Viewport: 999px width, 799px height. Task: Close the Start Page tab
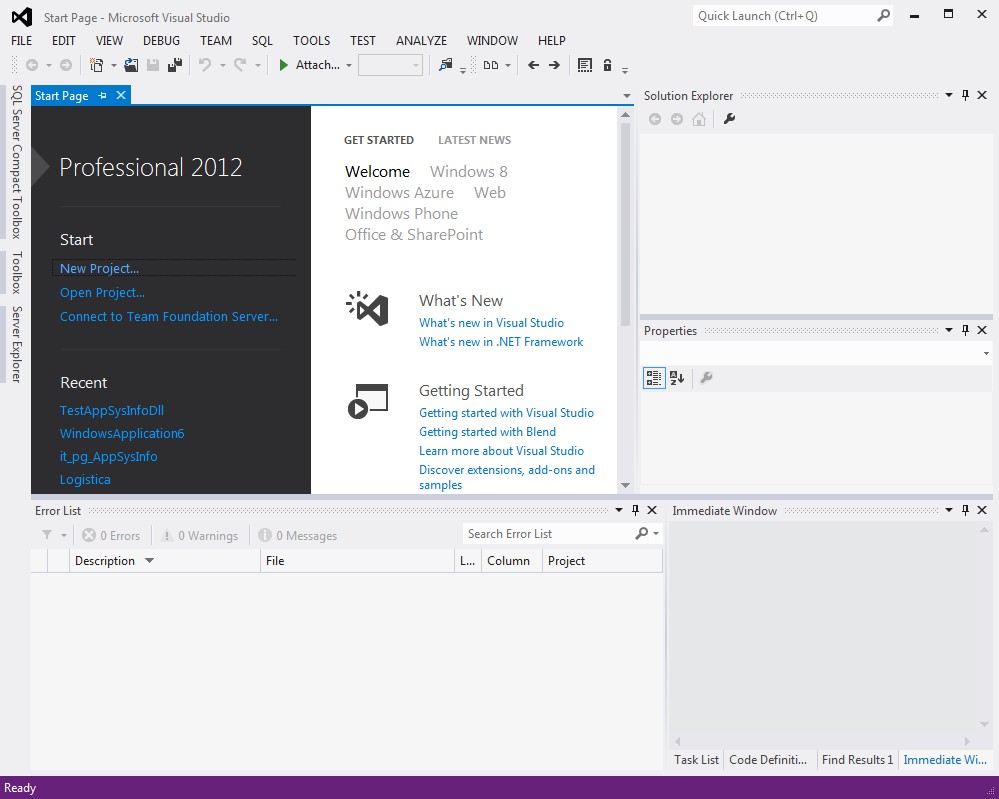pyautogui.click(x=120, y=96)
